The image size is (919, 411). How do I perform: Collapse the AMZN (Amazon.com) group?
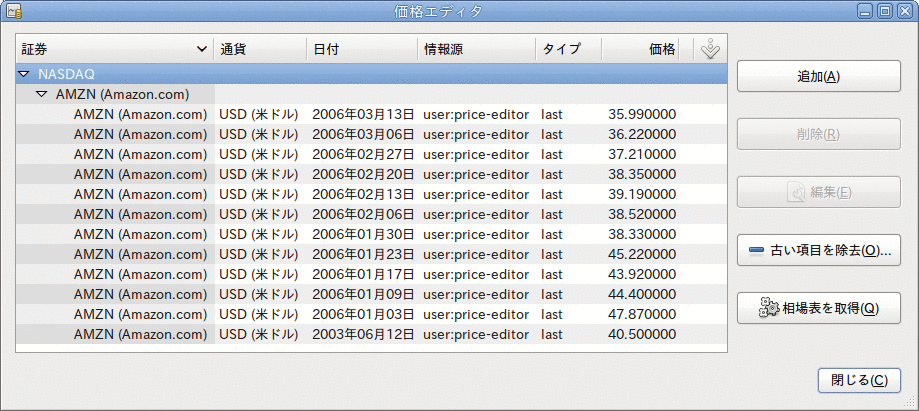pyautogui.click(x=41, y=94)
